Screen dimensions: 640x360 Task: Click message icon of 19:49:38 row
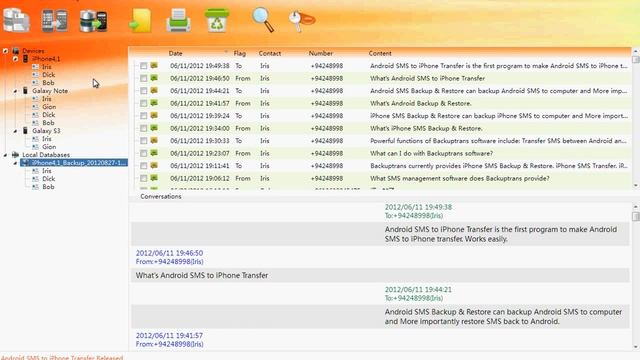[154, 65]
